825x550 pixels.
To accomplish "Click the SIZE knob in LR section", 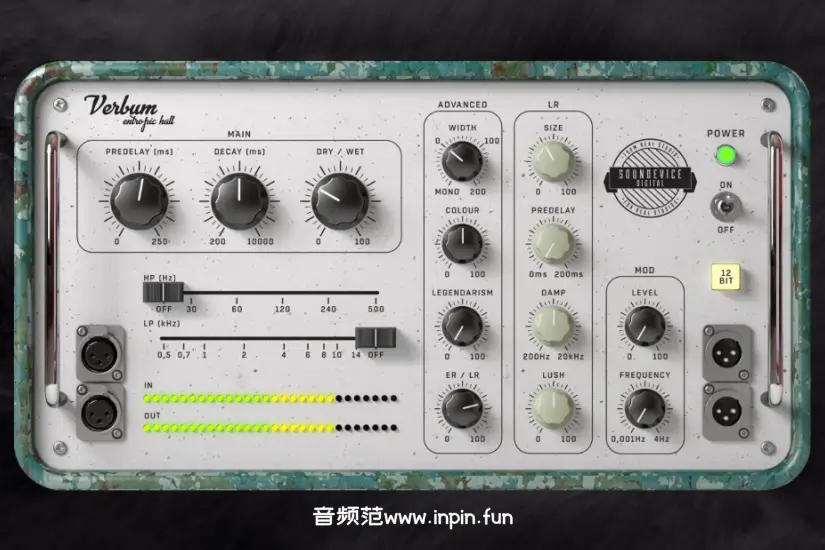I will (553, 161).
